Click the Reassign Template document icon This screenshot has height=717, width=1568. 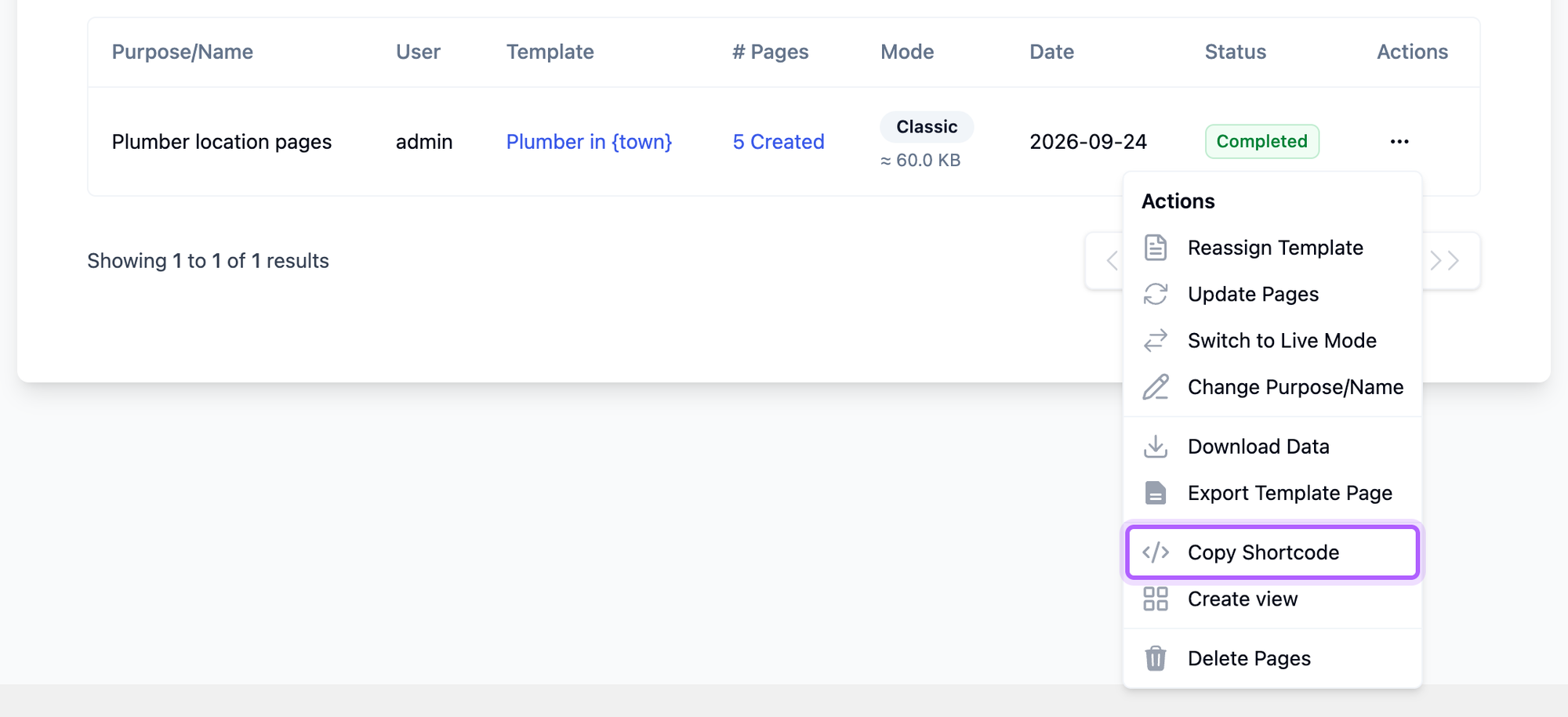pyautogui.click(x=1156, y=248)
